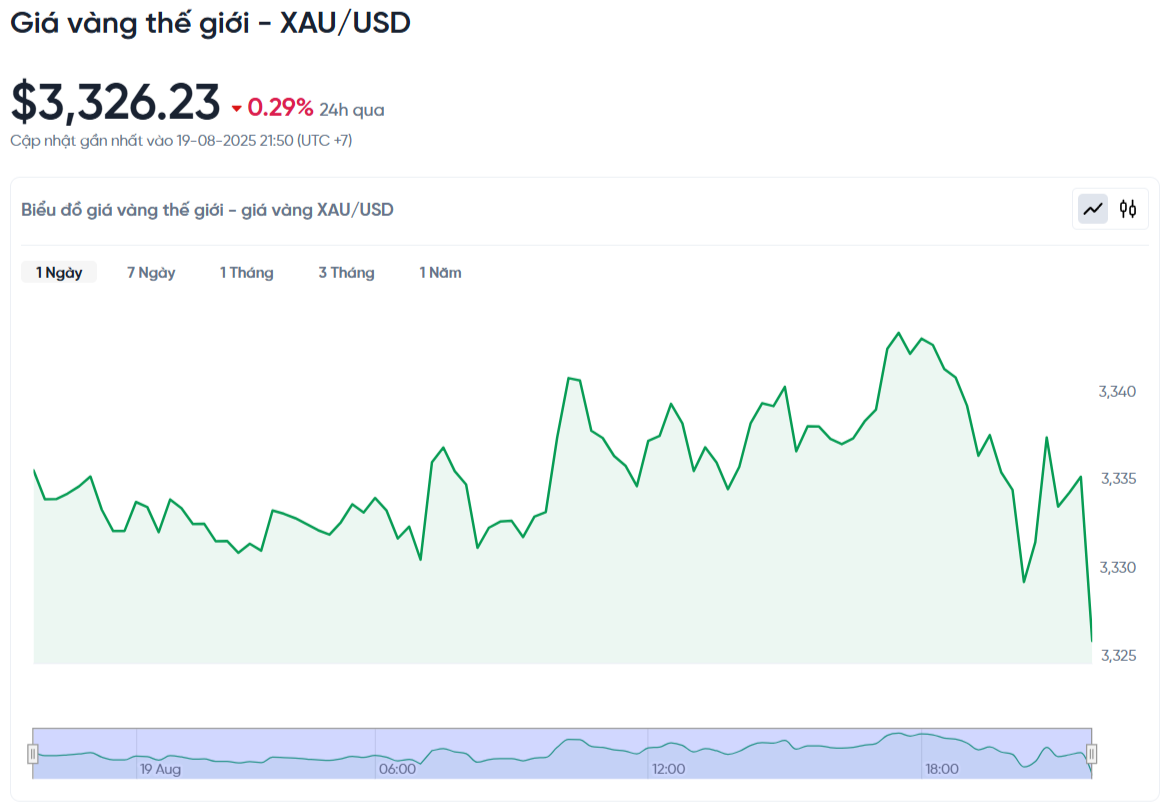Select the 1 Ngày time range tab
1166x807 pixels.
coord(59,272)
